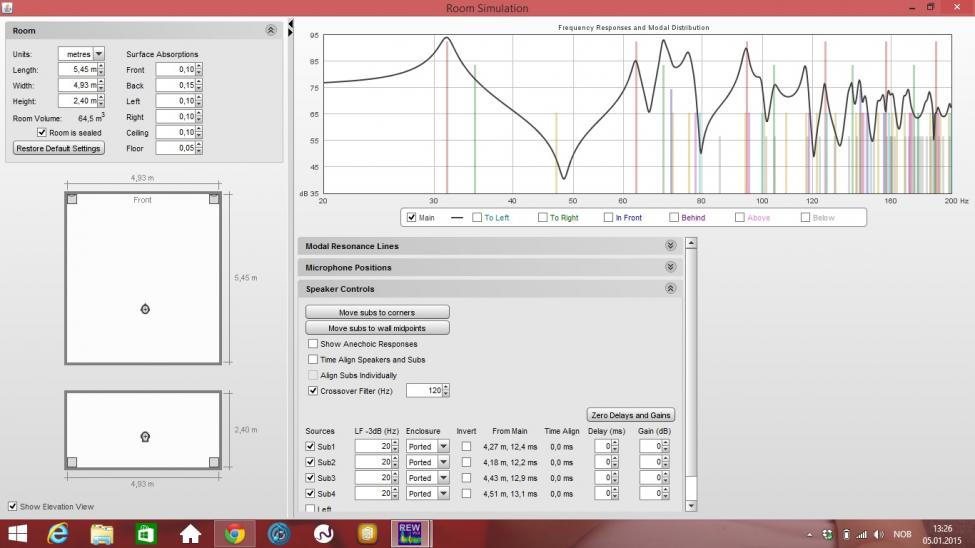Tick the Invert checkbox for Sub3
975x548 pixels.
coord(466,478)
